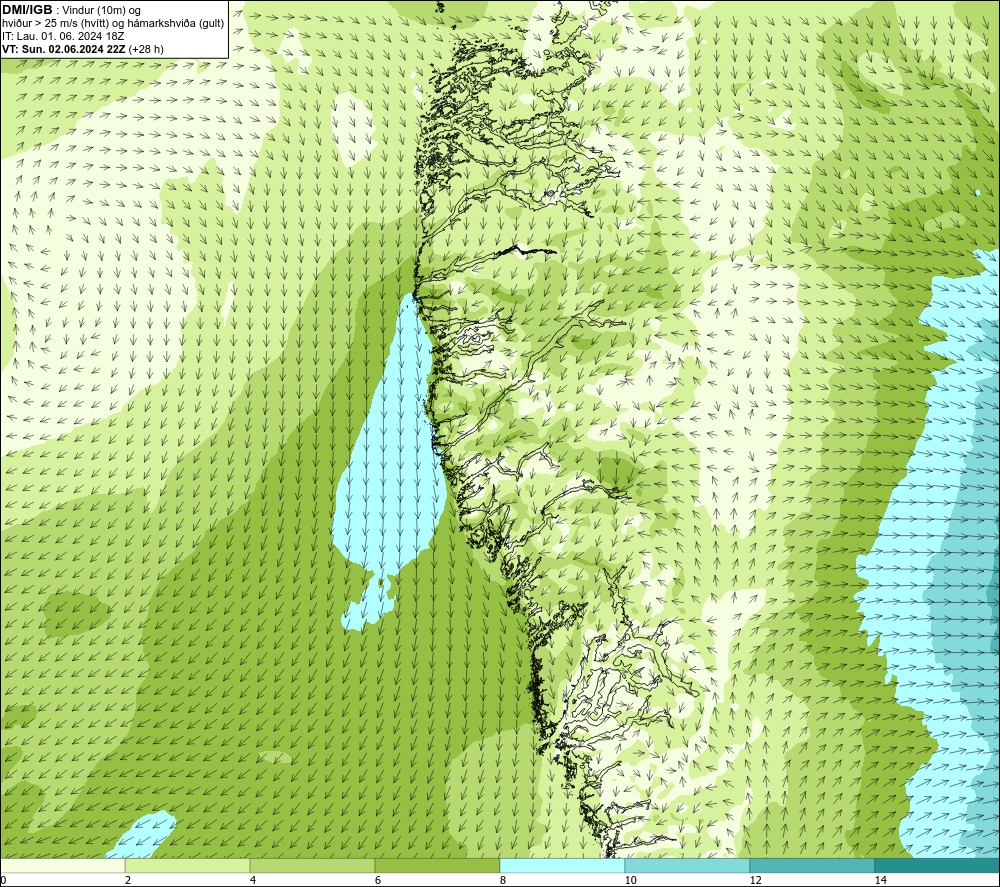The width and height of the screenshot is (1000, 887).
Task: Select the 0–2 m/s palest color band
Action: [62, 866]
